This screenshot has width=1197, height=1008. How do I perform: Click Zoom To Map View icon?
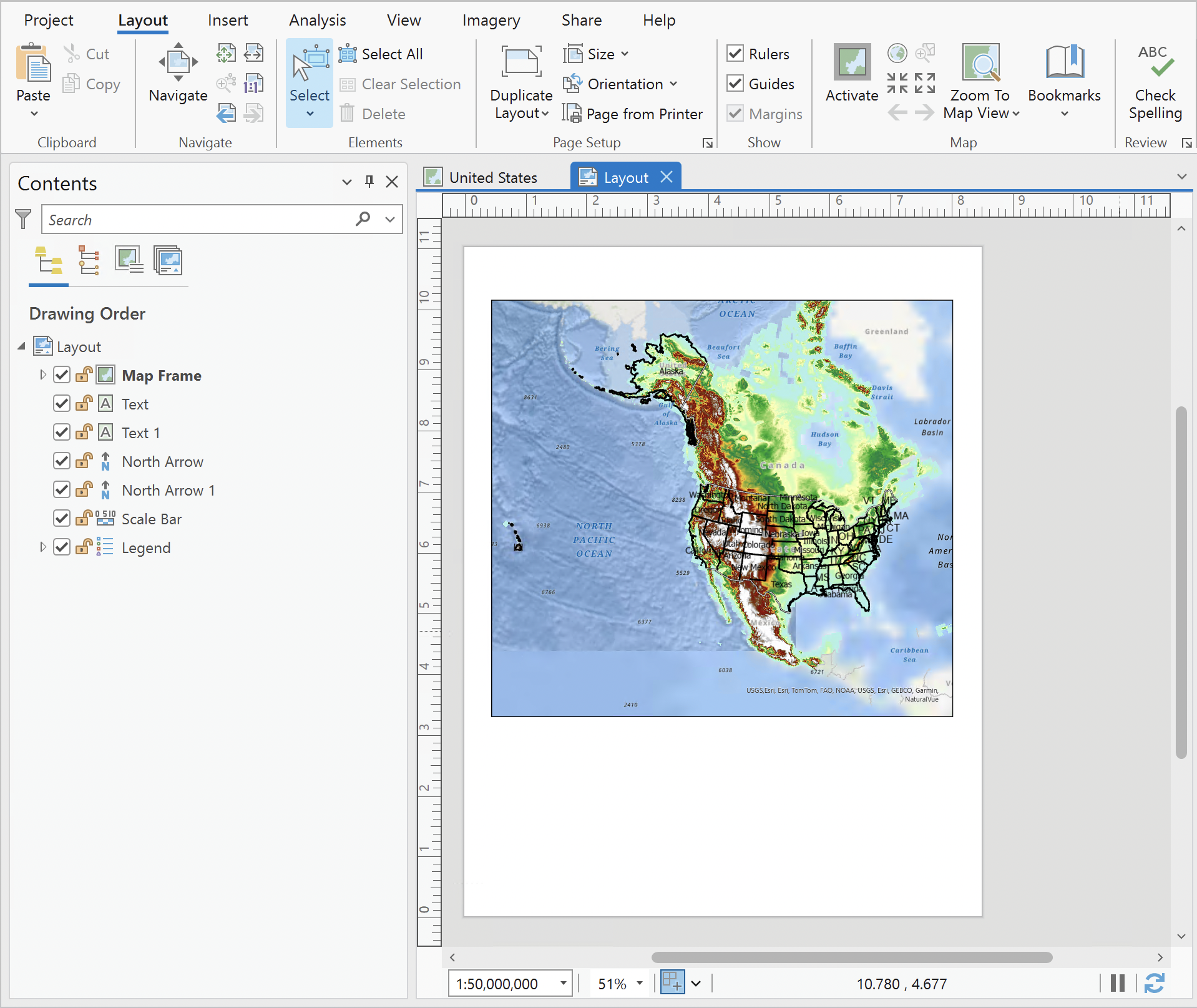[x=980, y=63]
